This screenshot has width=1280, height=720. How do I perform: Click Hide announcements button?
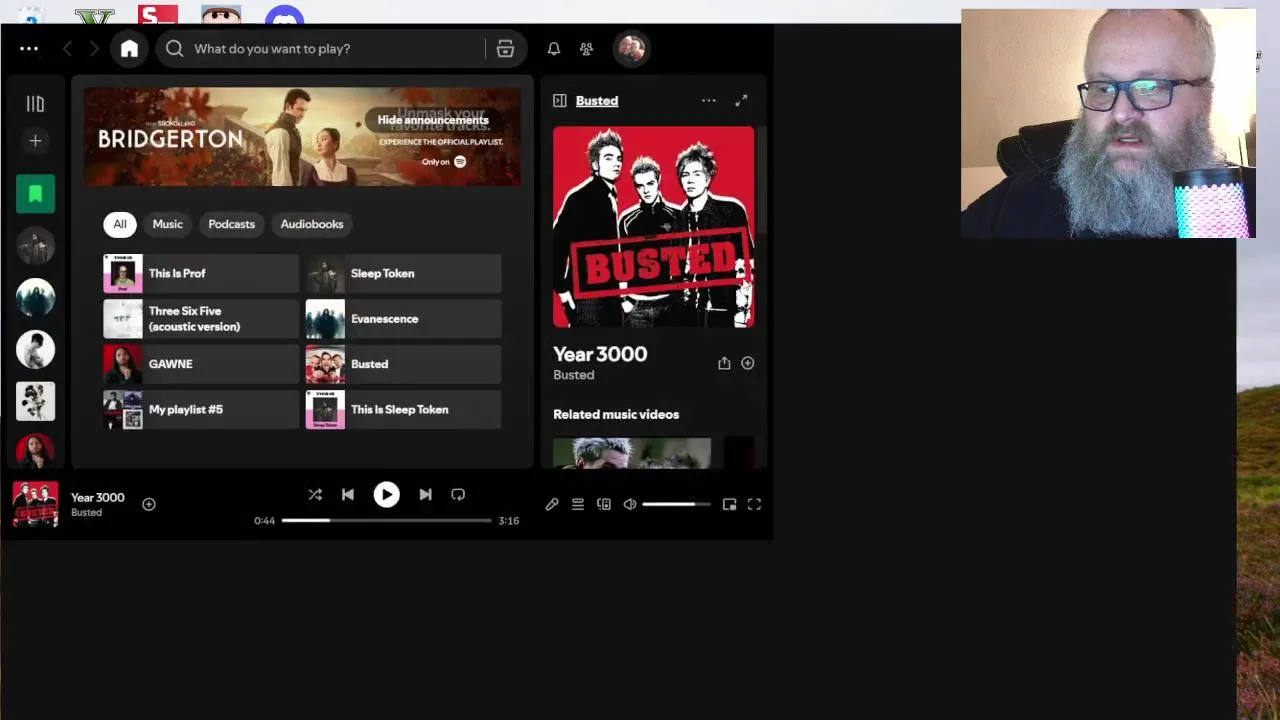coord(433,120)
